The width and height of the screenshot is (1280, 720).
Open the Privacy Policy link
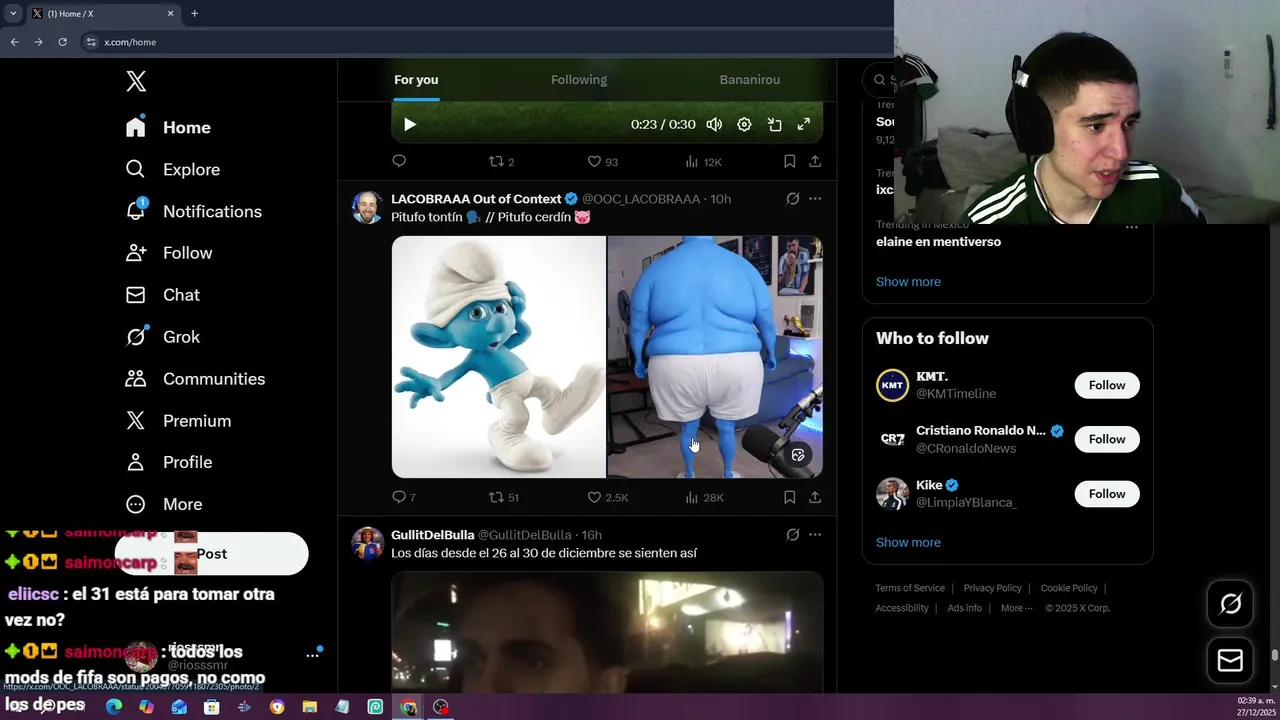click(x=992, y=588)
